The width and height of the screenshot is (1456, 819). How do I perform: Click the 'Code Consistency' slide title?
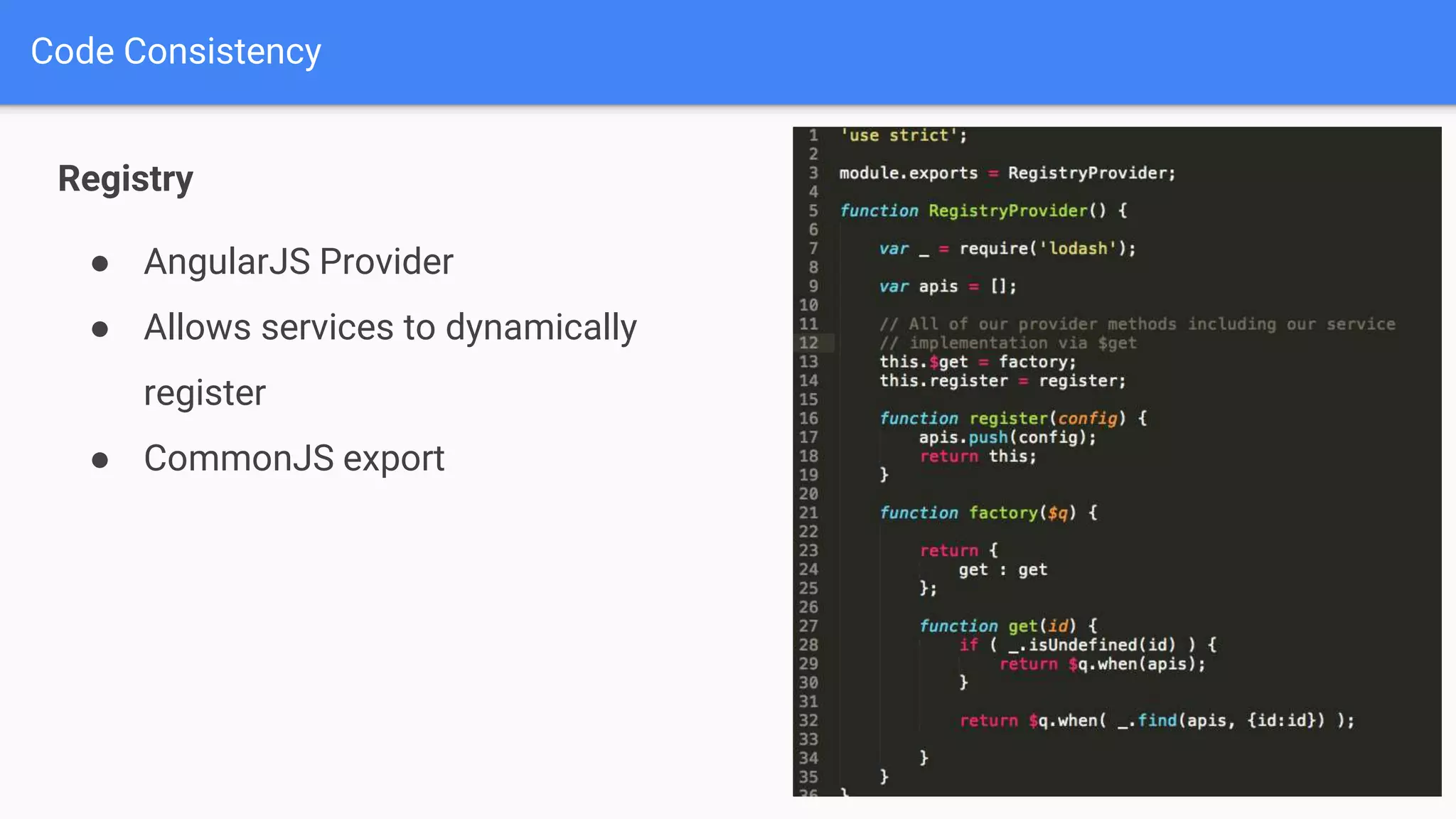(176, 52)
